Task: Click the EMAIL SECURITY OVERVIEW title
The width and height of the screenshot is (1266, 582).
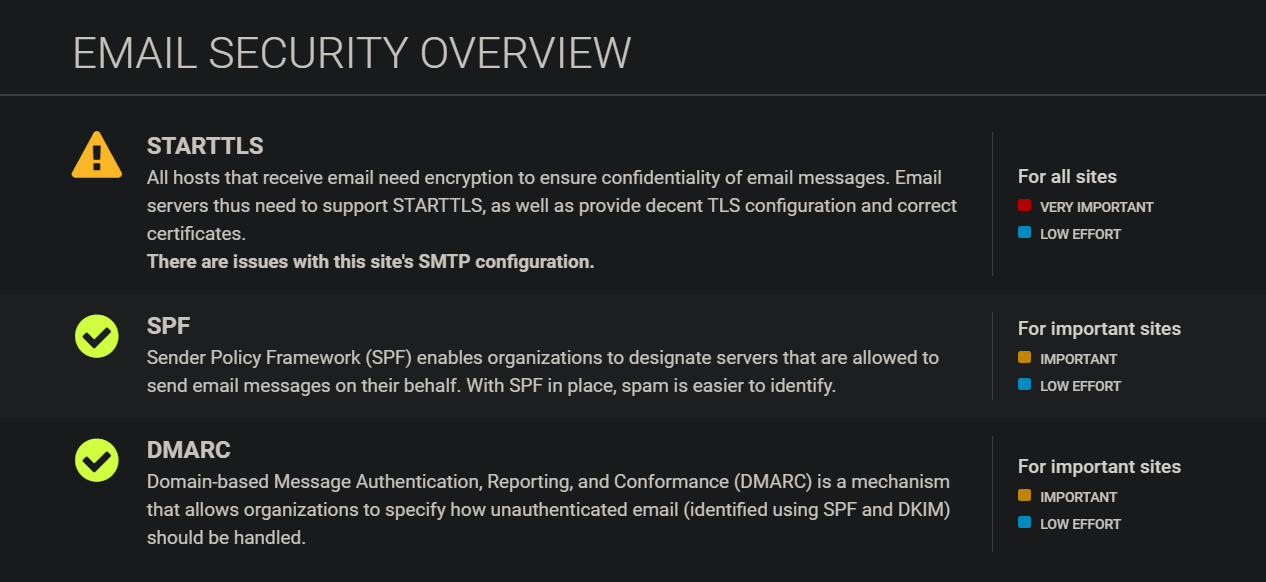Action: tap(350, 54)
